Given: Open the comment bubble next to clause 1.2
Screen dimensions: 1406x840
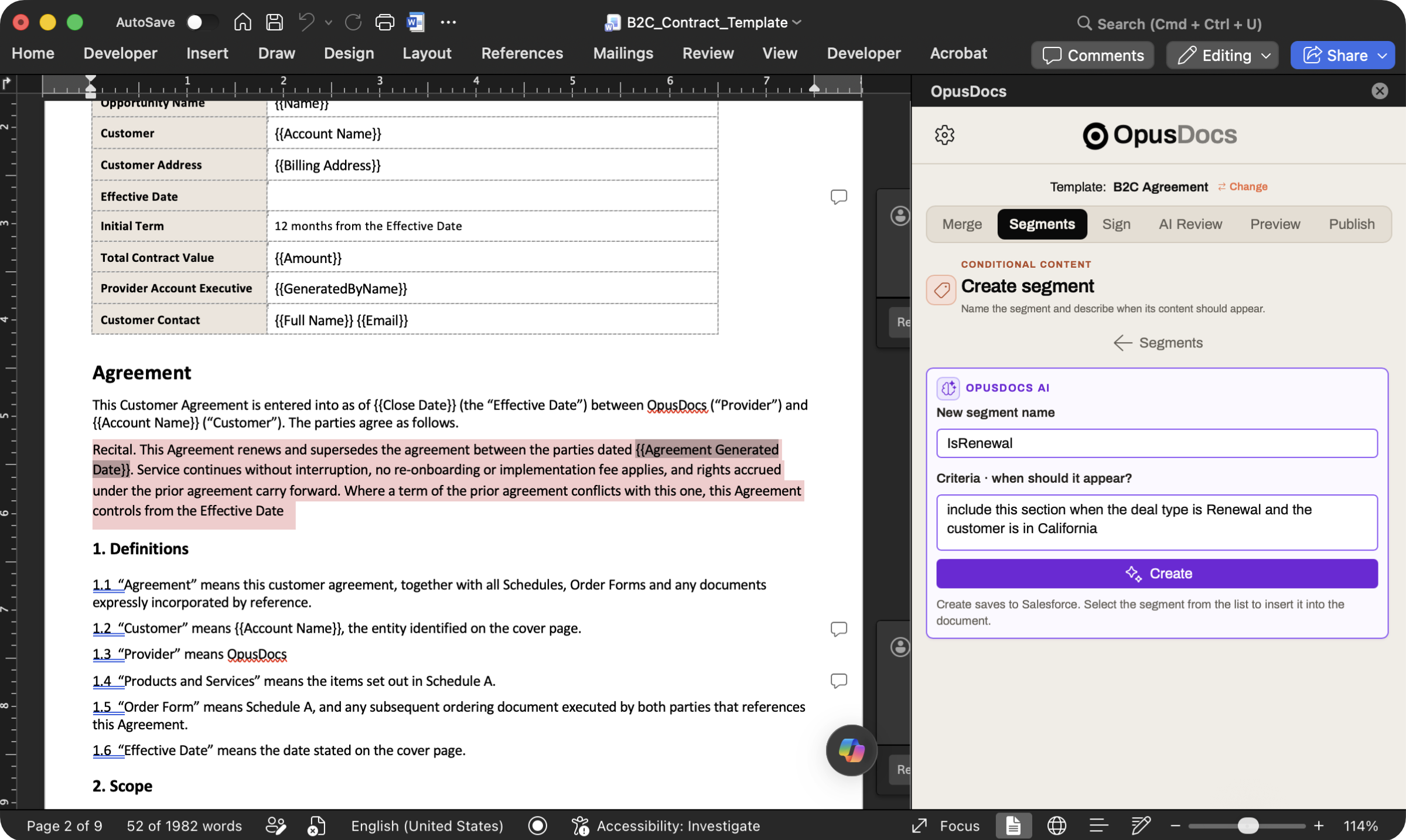Looking at the screenshot, I should click(x=838, y=629).
